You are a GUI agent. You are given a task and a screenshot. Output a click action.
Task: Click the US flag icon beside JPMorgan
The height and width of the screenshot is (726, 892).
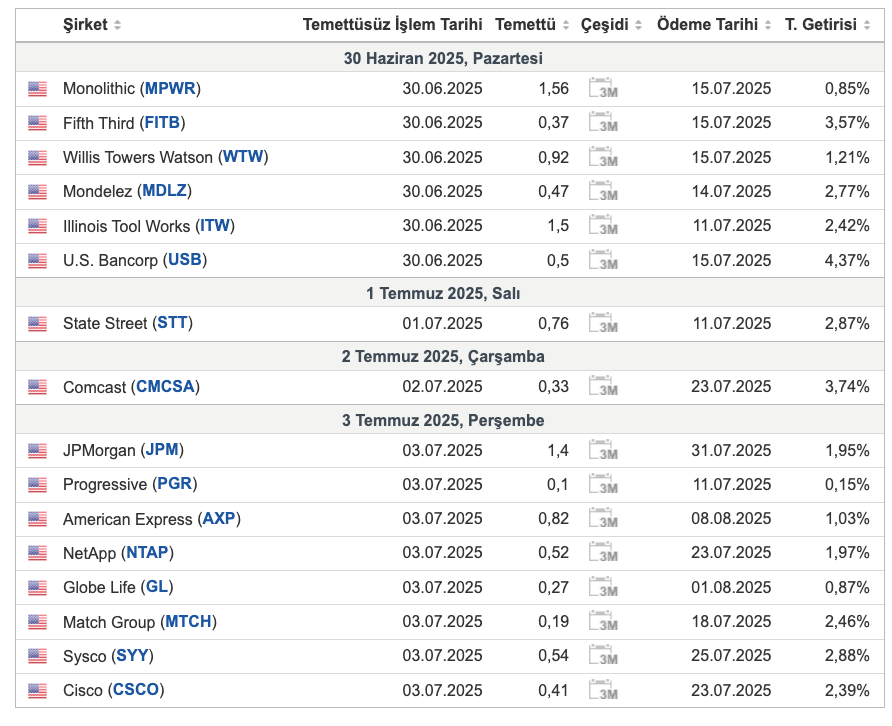pyautogui.click(x=38, y=451)
